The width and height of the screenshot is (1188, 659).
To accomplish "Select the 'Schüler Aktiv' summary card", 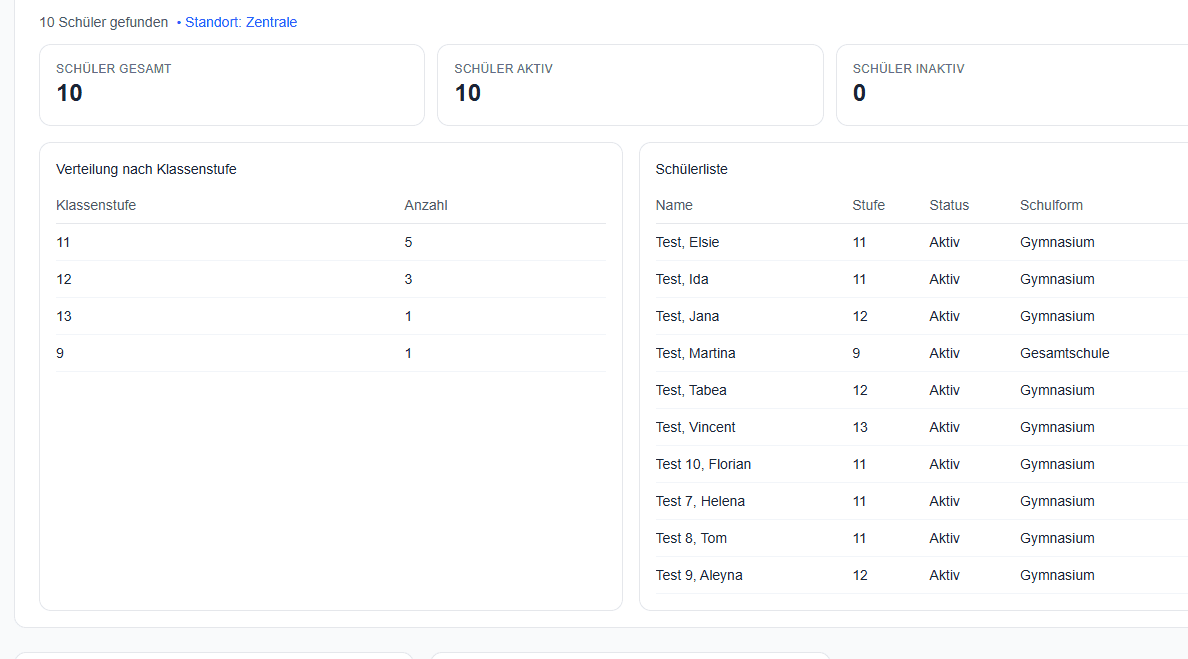I will (x=630, y=85).
